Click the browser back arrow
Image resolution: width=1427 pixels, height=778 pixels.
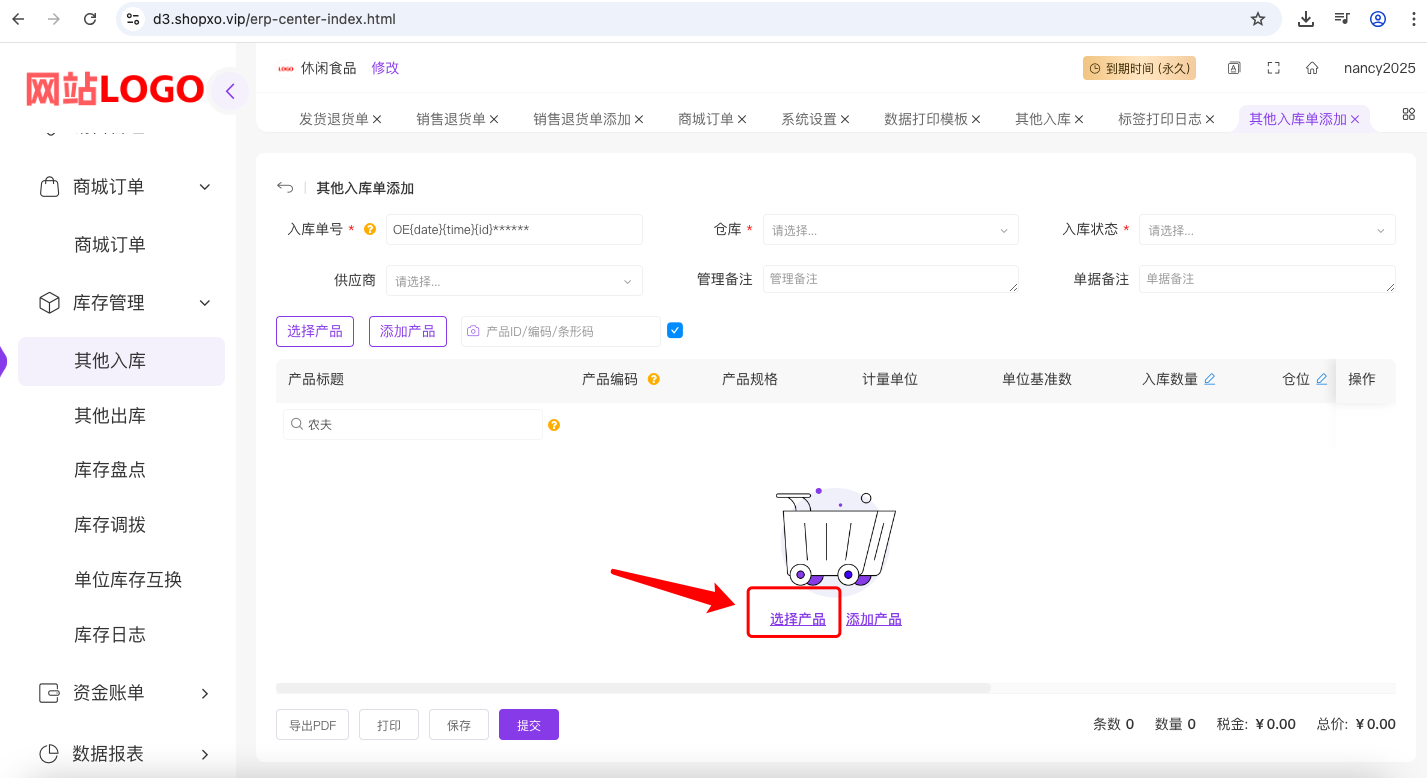coord(18,19)
